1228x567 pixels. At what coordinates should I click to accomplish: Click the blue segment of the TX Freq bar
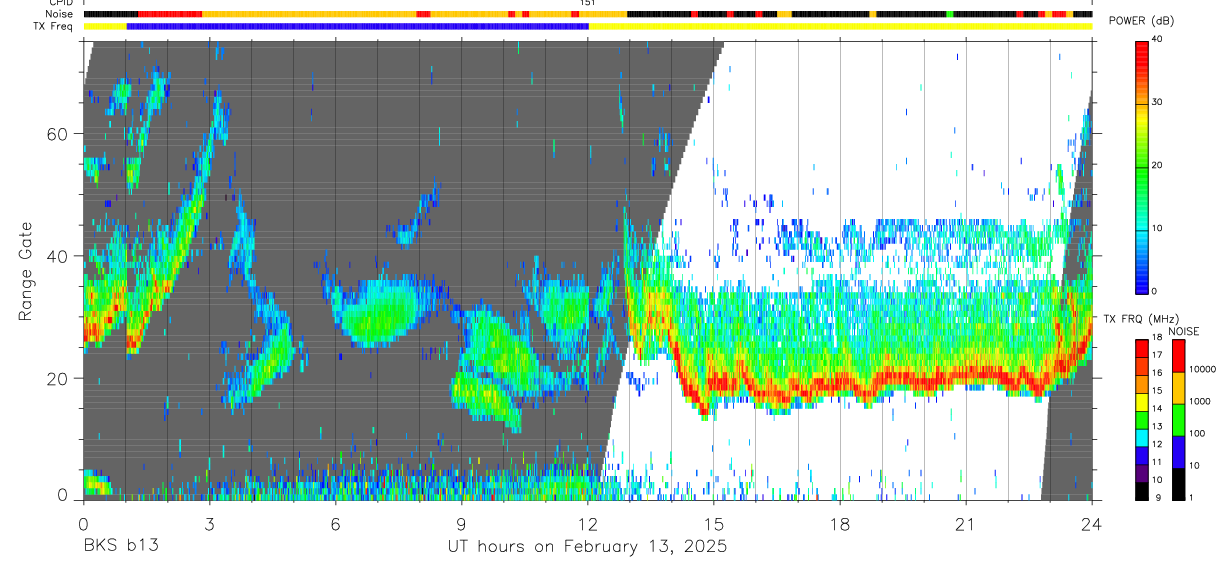pos(358,26)
